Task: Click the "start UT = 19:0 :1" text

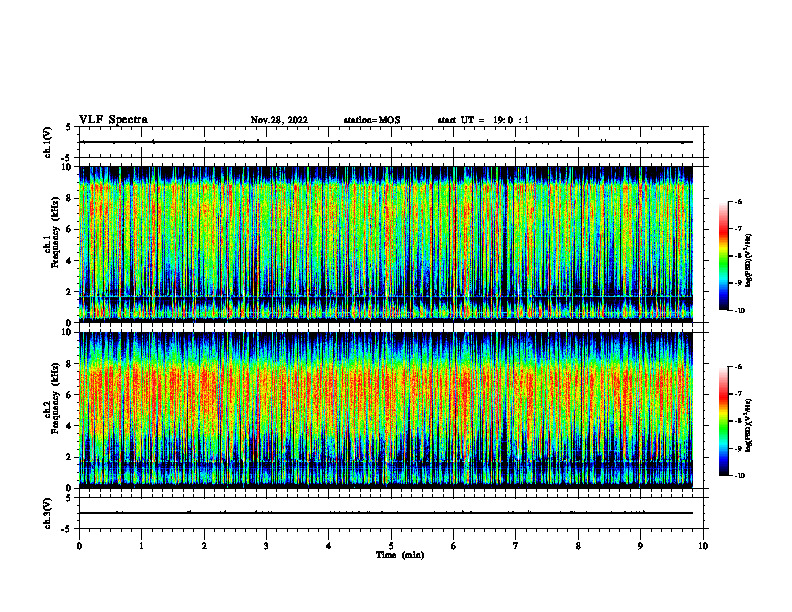Action: pos(483,120)
